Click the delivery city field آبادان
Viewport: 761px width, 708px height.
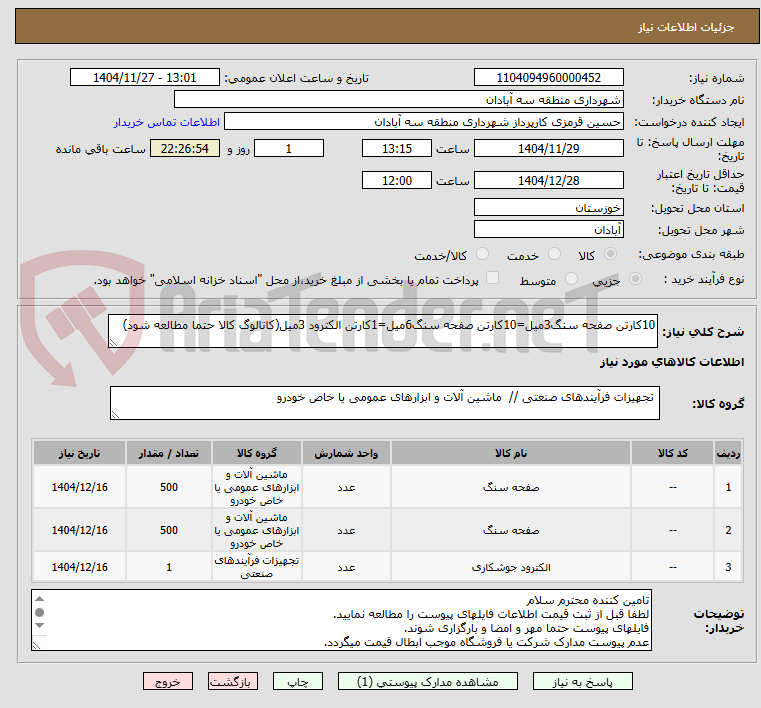548,230
